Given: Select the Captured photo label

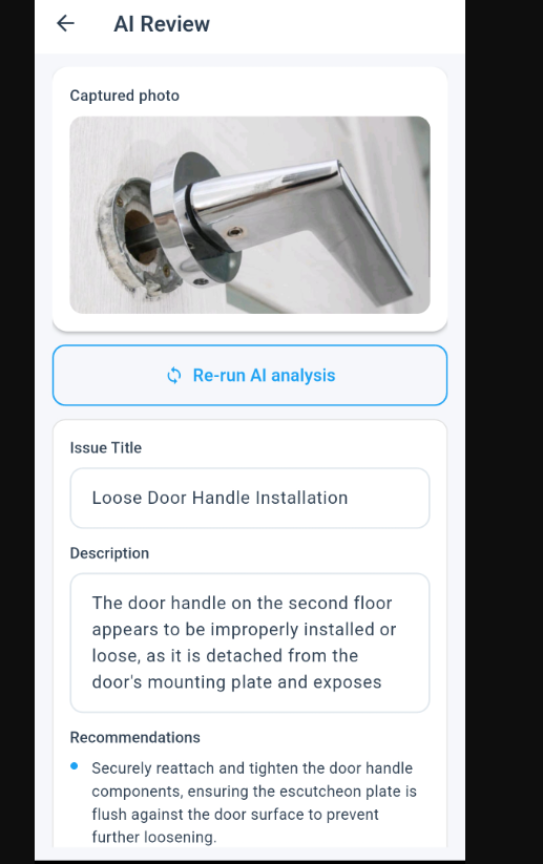Looking at the screenshot, I should 125,96.
